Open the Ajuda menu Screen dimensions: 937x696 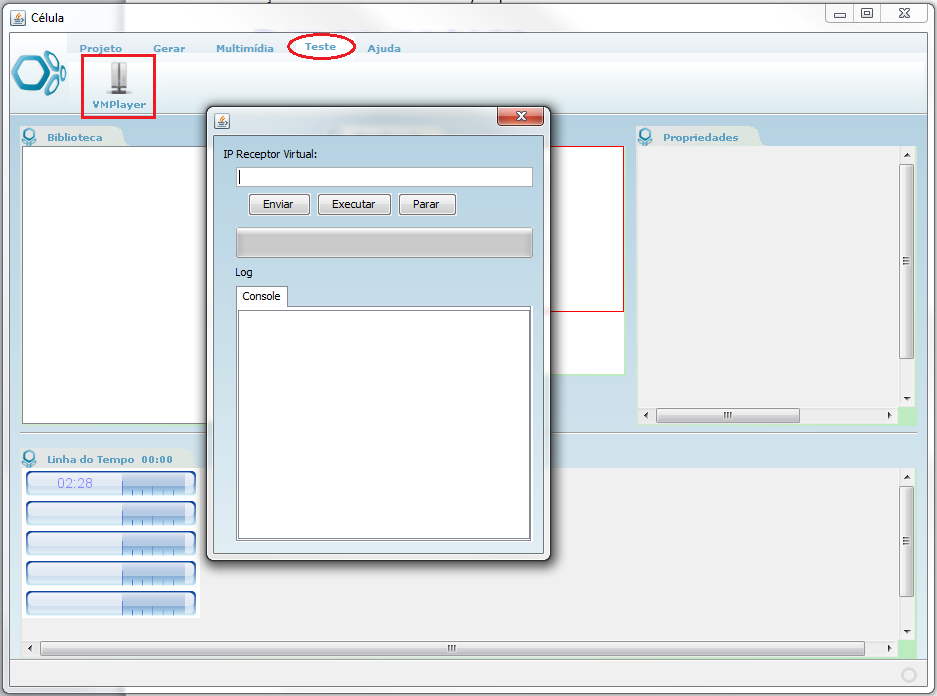[x=384, y=48]
